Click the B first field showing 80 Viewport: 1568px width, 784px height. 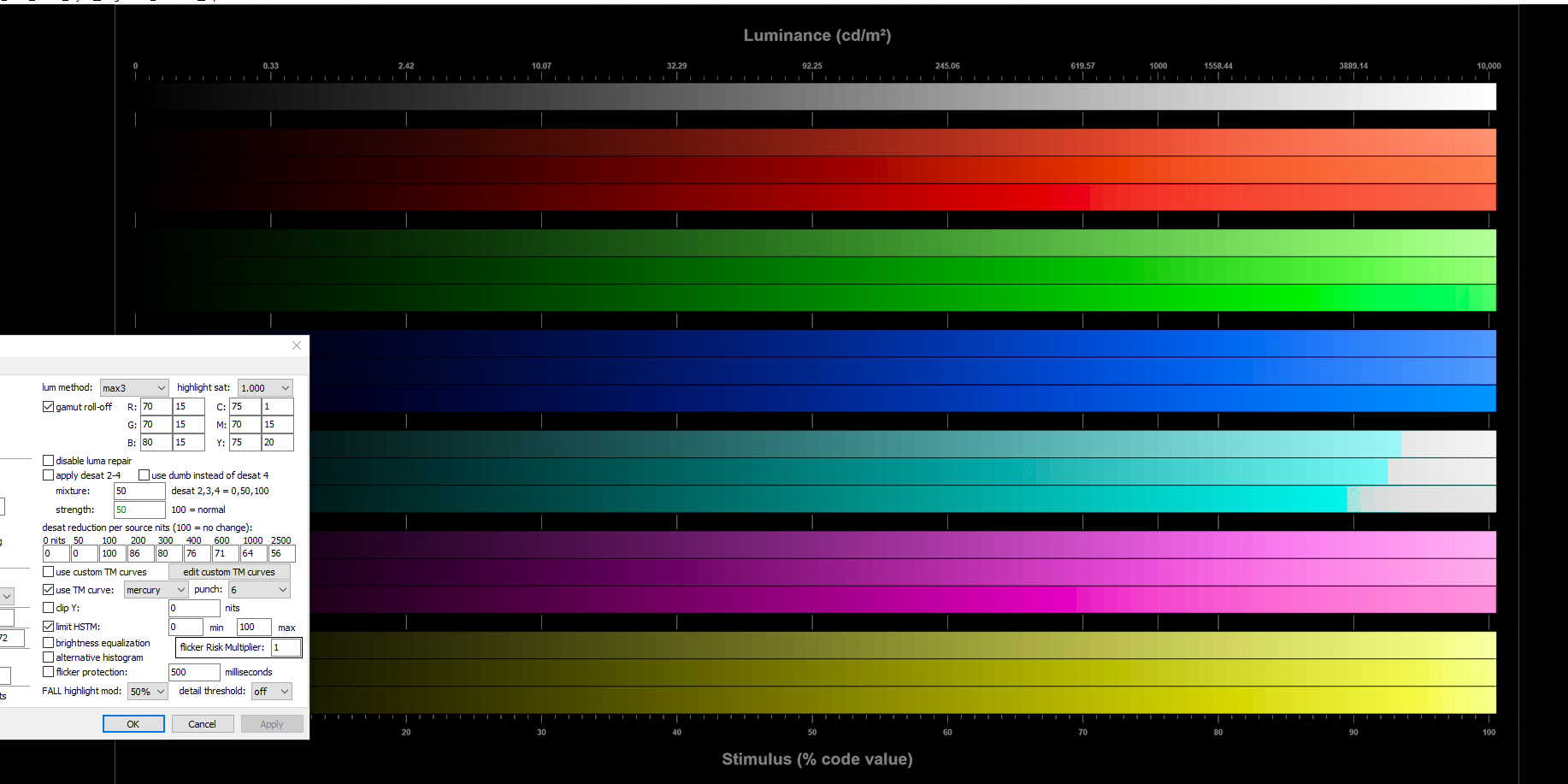[x=156, y=443]
